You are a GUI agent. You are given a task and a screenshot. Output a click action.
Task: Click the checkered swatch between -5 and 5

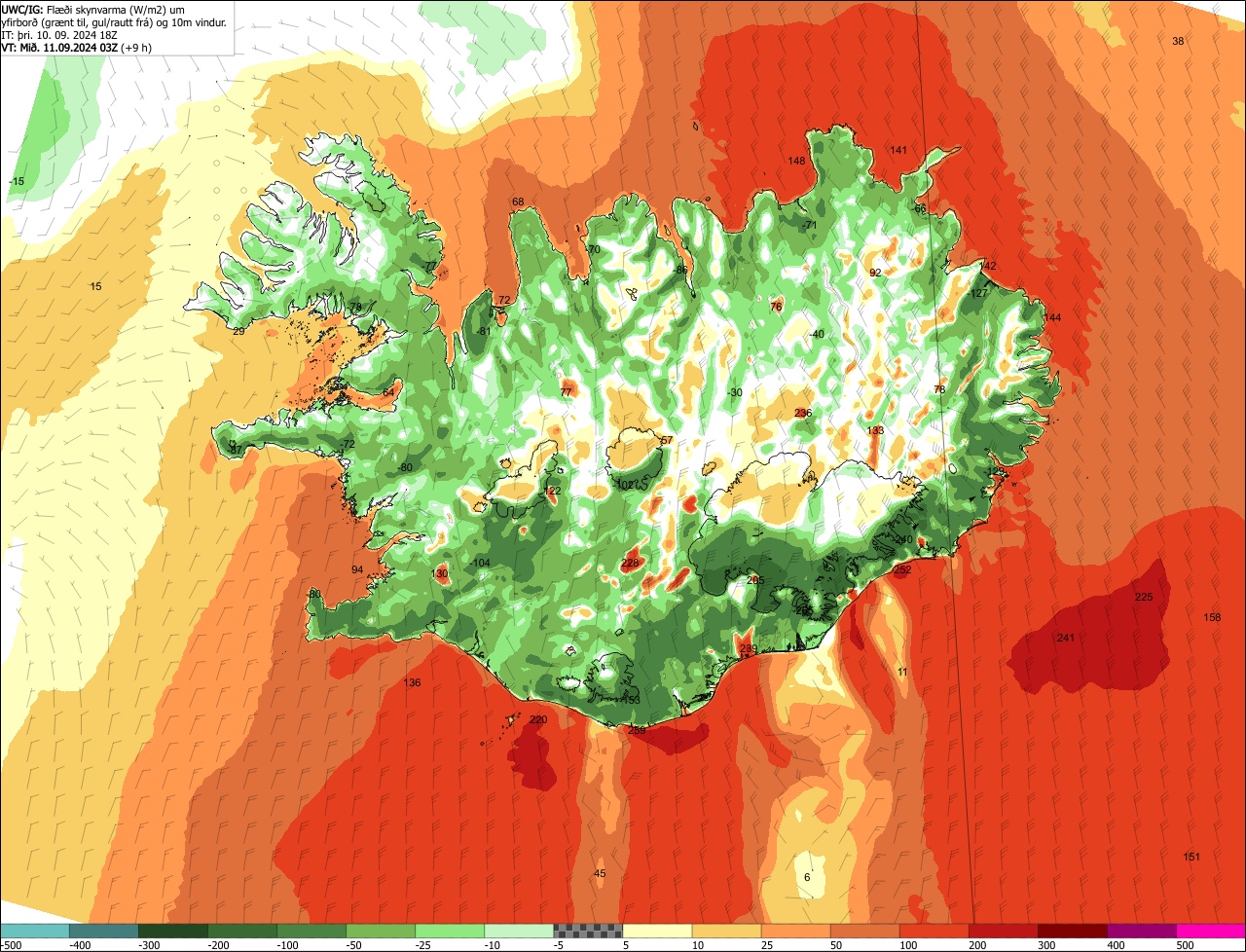click(x=588, y=931)
